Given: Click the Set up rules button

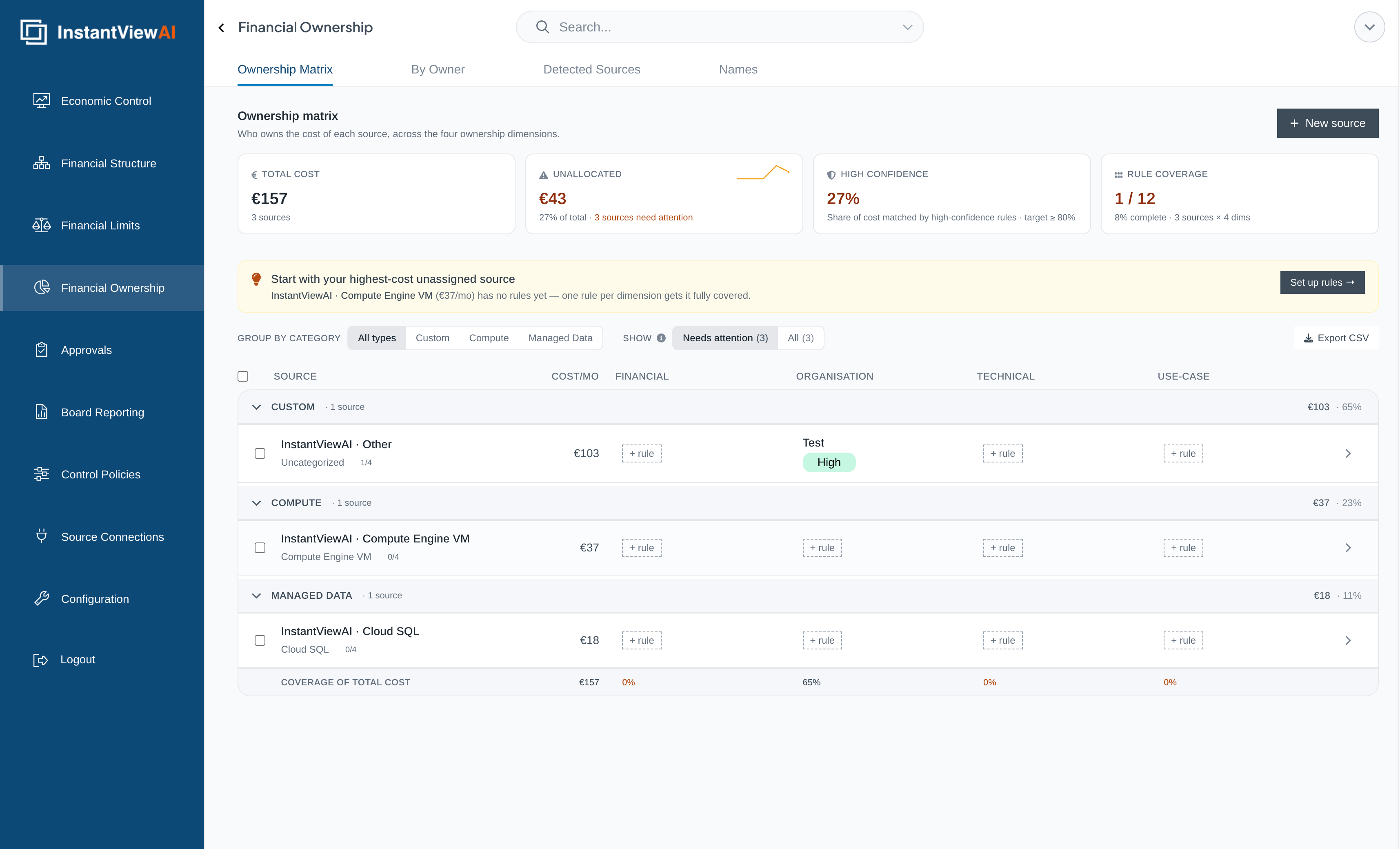Looking at the screenshot, I should pyautogui.click(x=1322, y=282).
